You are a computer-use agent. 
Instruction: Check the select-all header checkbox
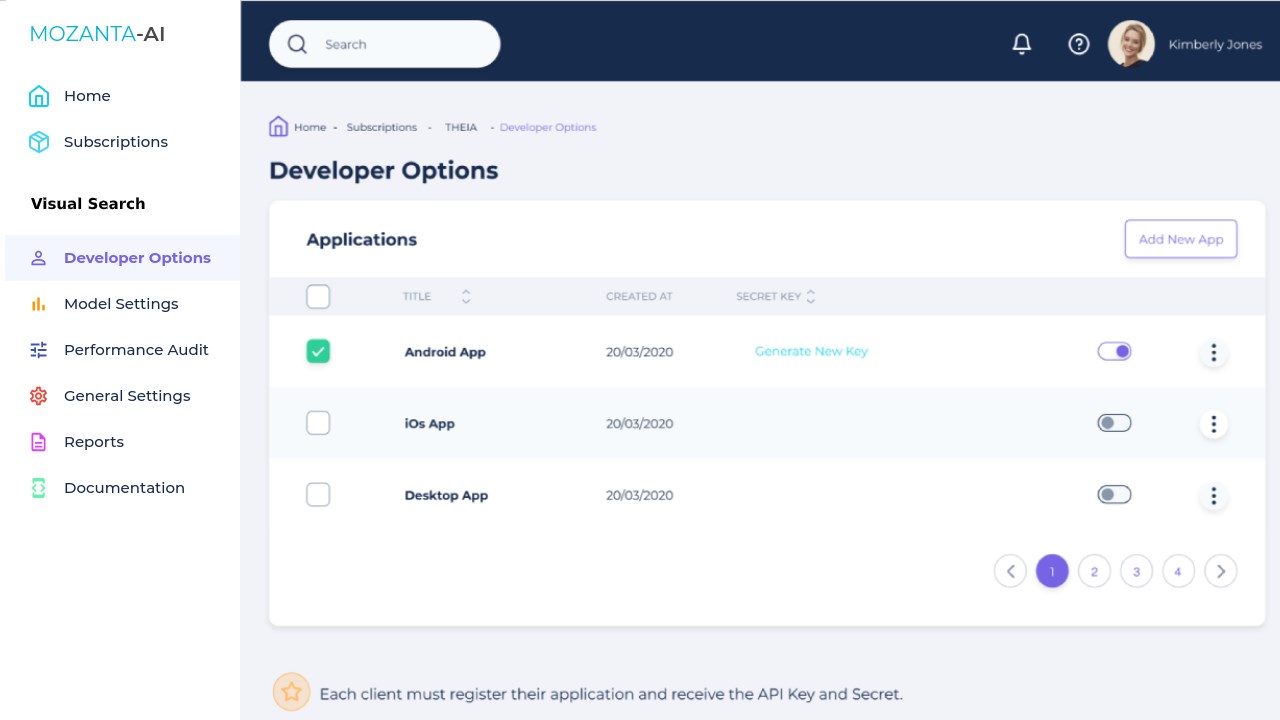click(318, 297)
